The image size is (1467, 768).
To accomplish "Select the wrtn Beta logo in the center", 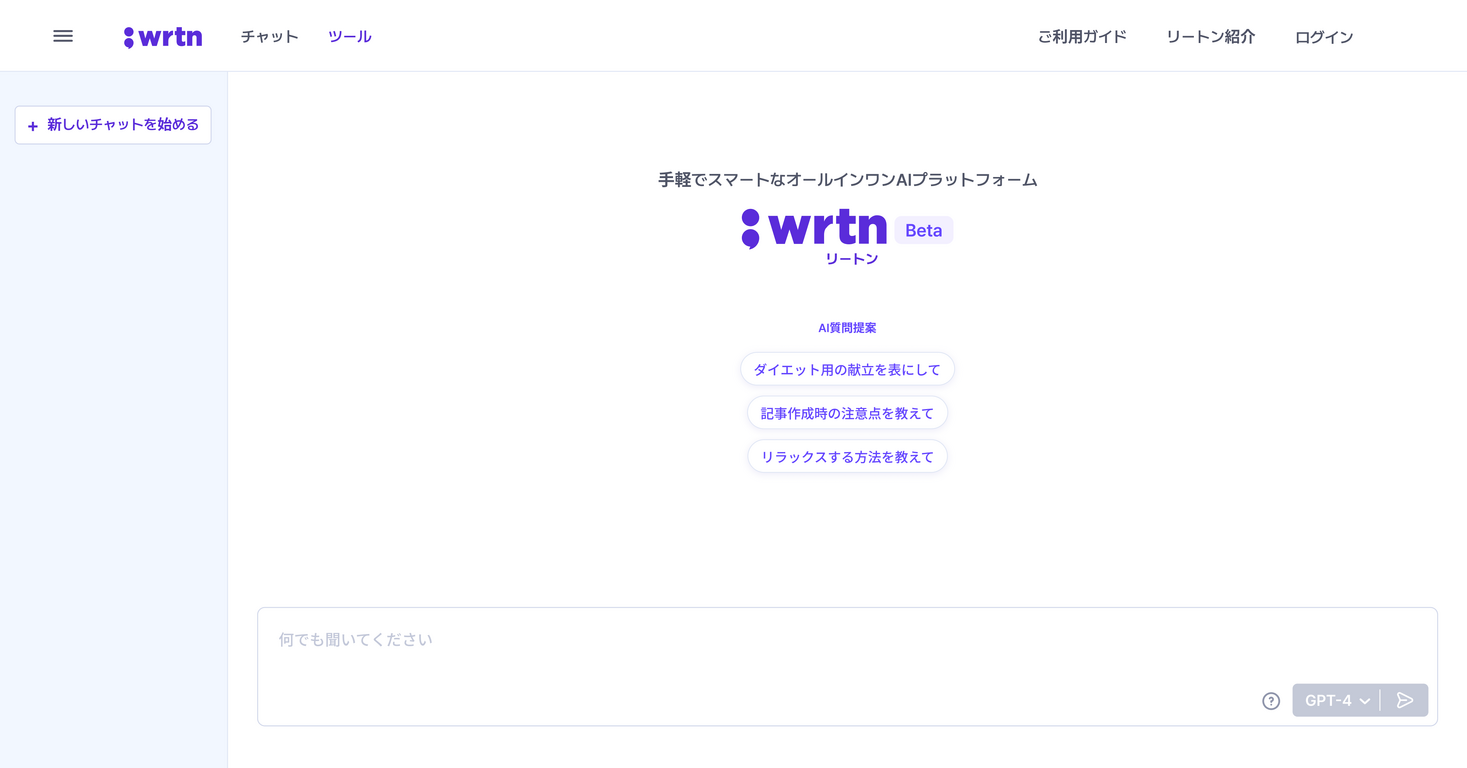I will coord(815,230).
